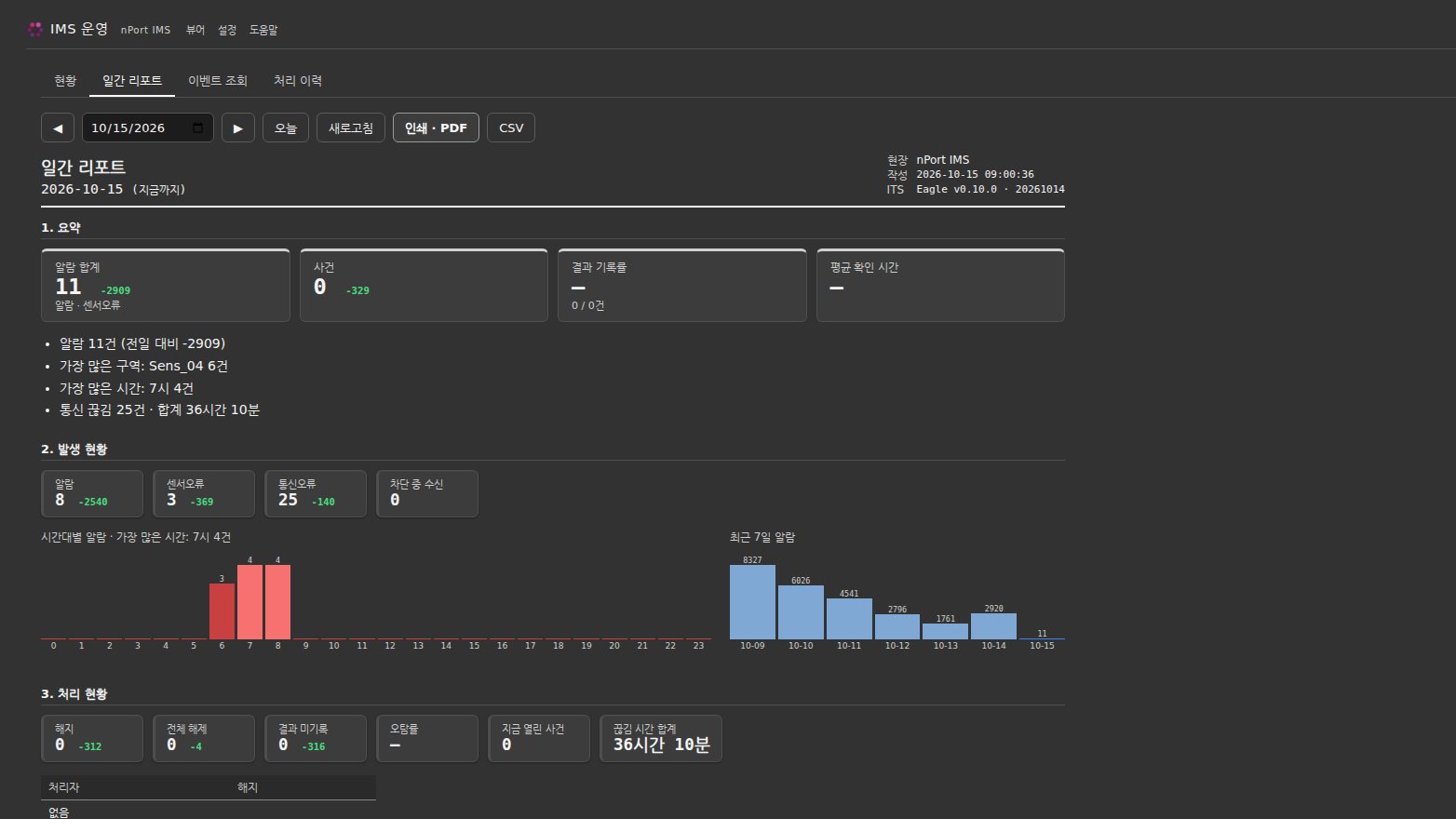Click the 인쇄 · PDF button

tap(436, 128)
